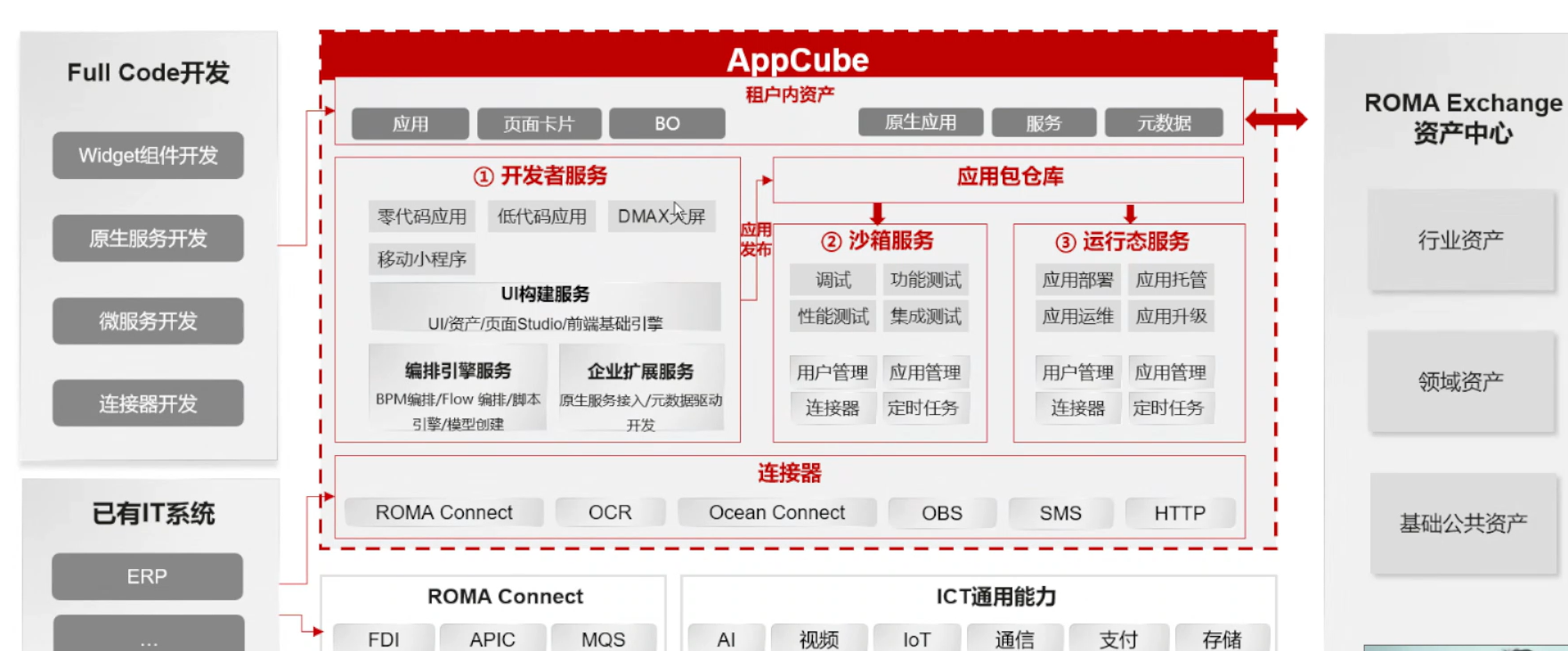
Task: Click 用户管理 under 沙箱服务
Action: click(x=833, y=372)
